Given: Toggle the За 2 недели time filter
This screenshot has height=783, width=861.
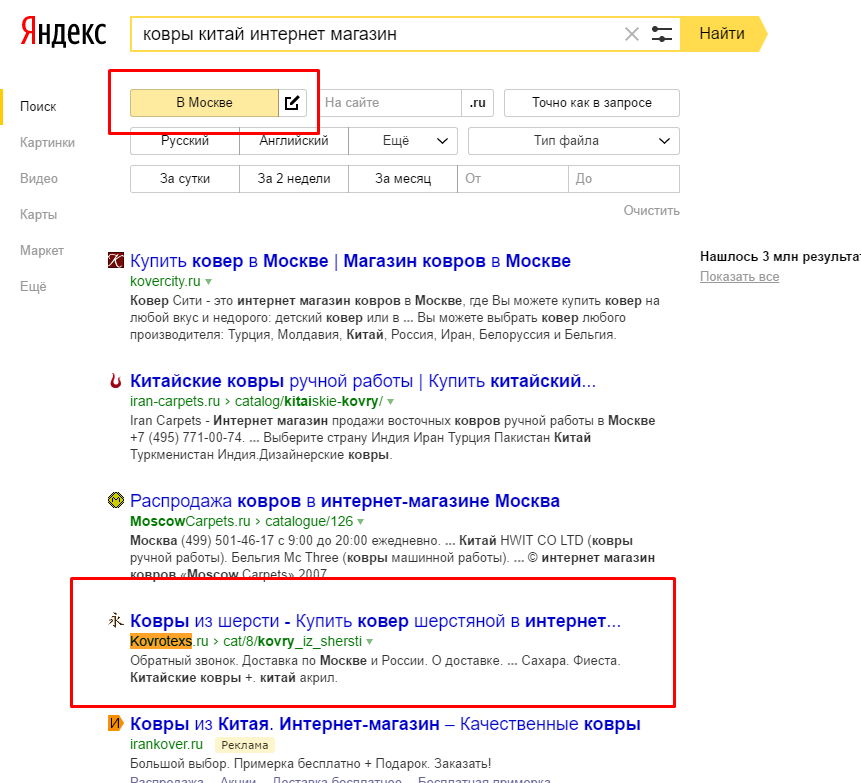Looking at the screenshot, I should (294, 178).
